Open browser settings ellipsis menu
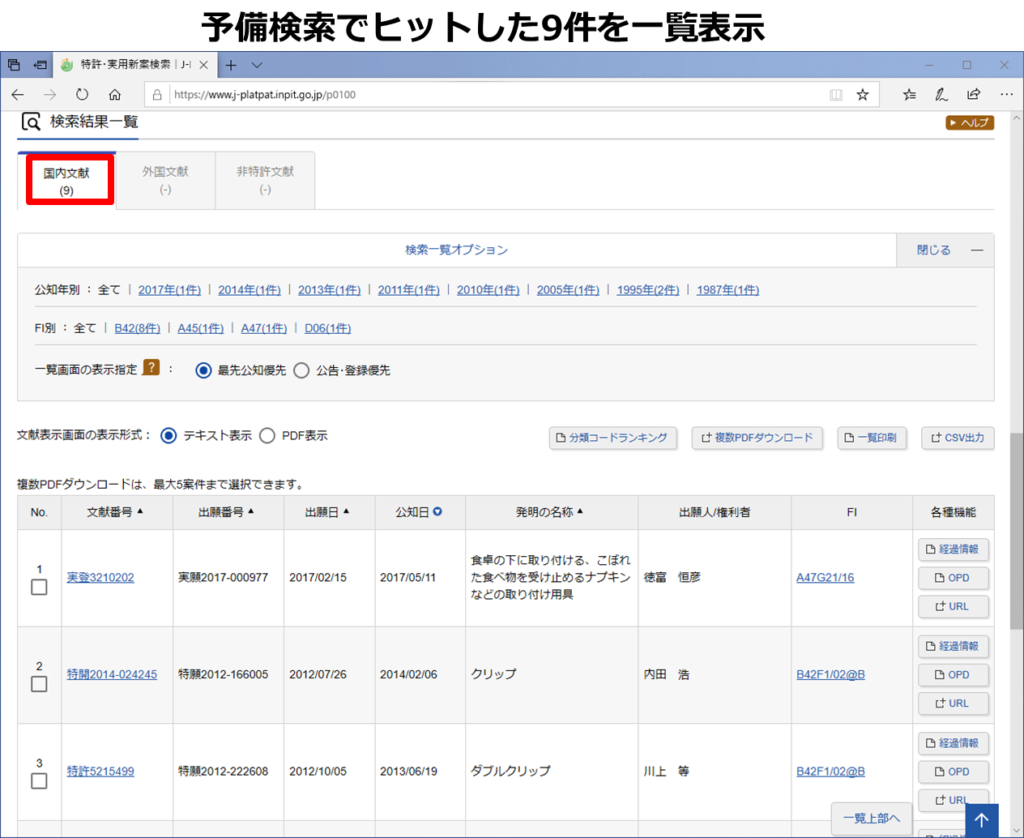The image size is (1024, 838). 1006,95
